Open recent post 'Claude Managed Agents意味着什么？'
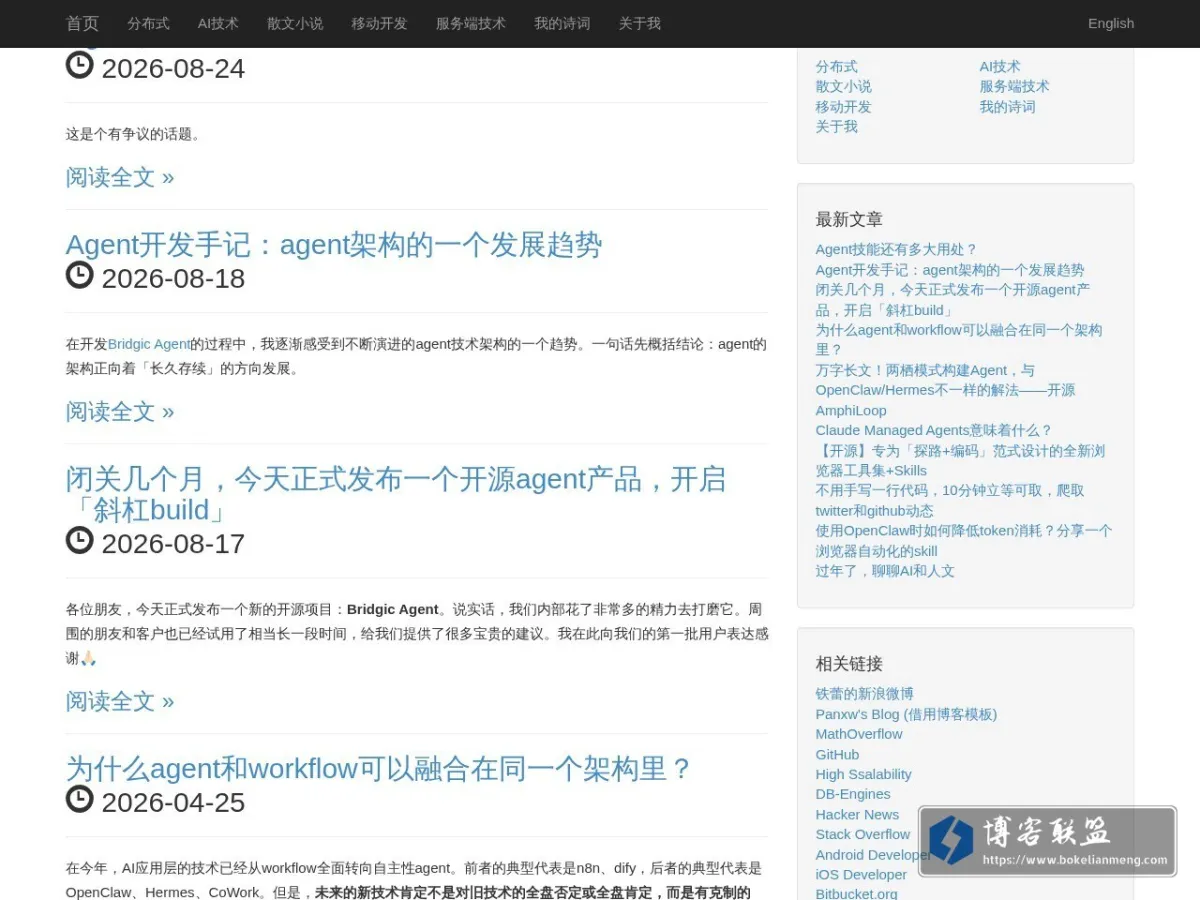Viewport: 1200px width, 900px height. tap(934, 430)
